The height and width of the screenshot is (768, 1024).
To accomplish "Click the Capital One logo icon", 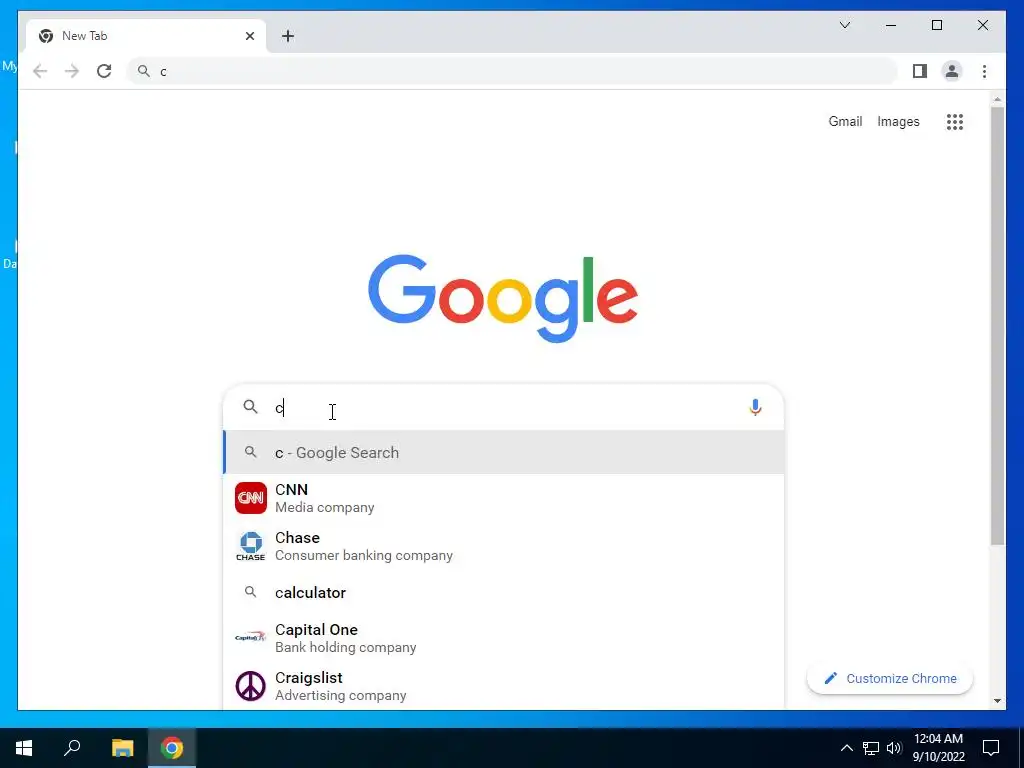I will pos(251,637).
